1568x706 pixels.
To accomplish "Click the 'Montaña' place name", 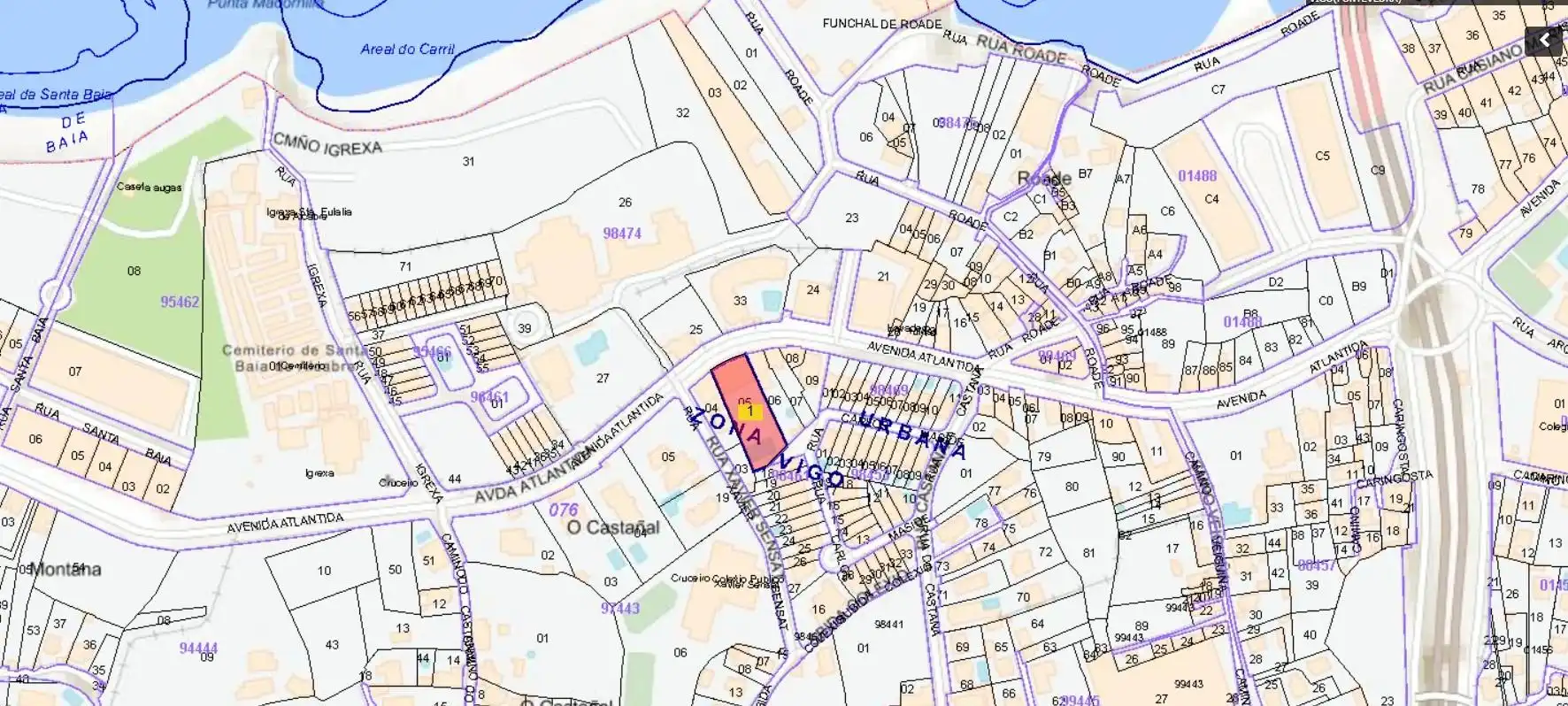I will tap(65, 569).
